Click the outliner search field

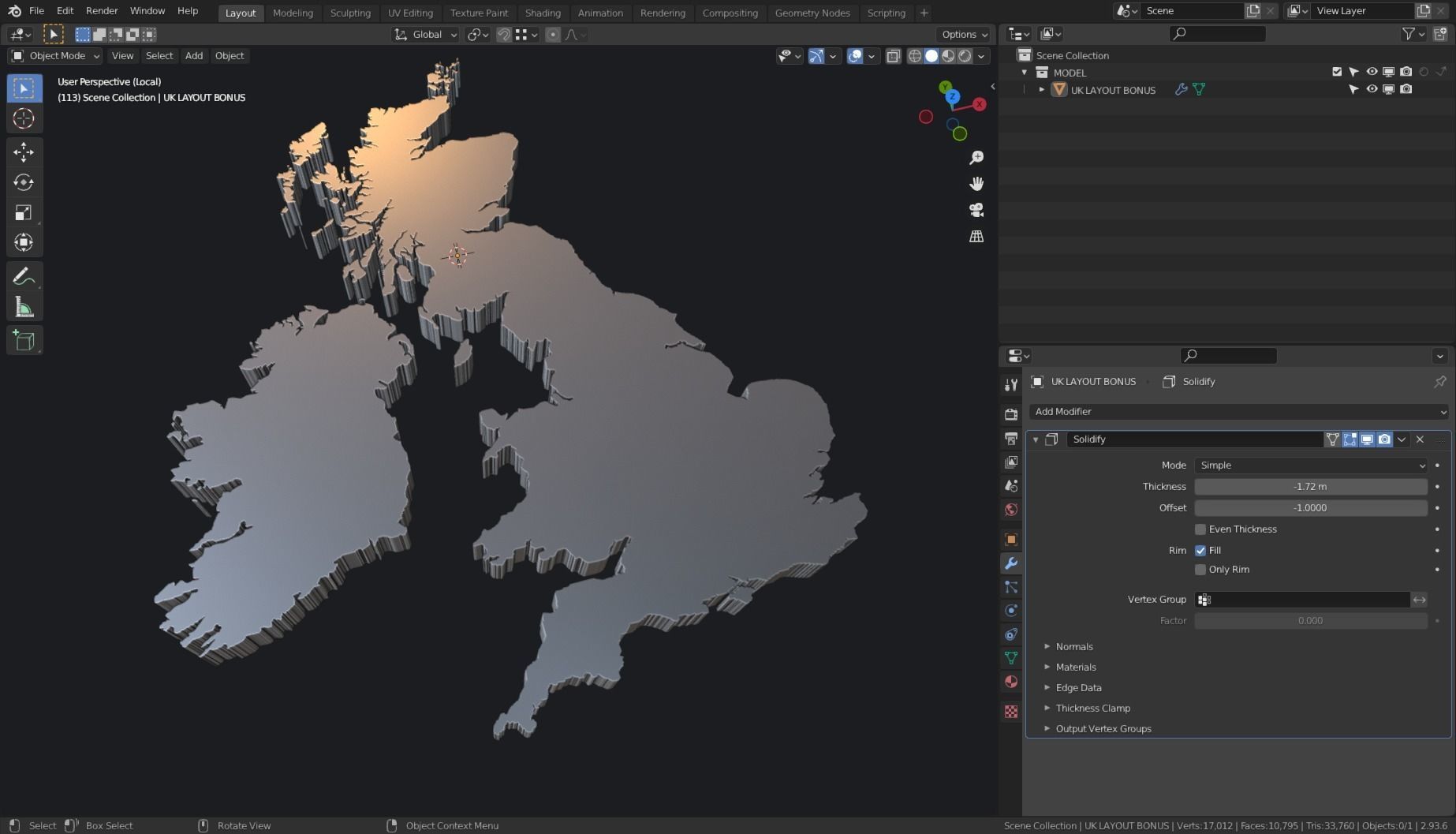tap(1218, 34)
